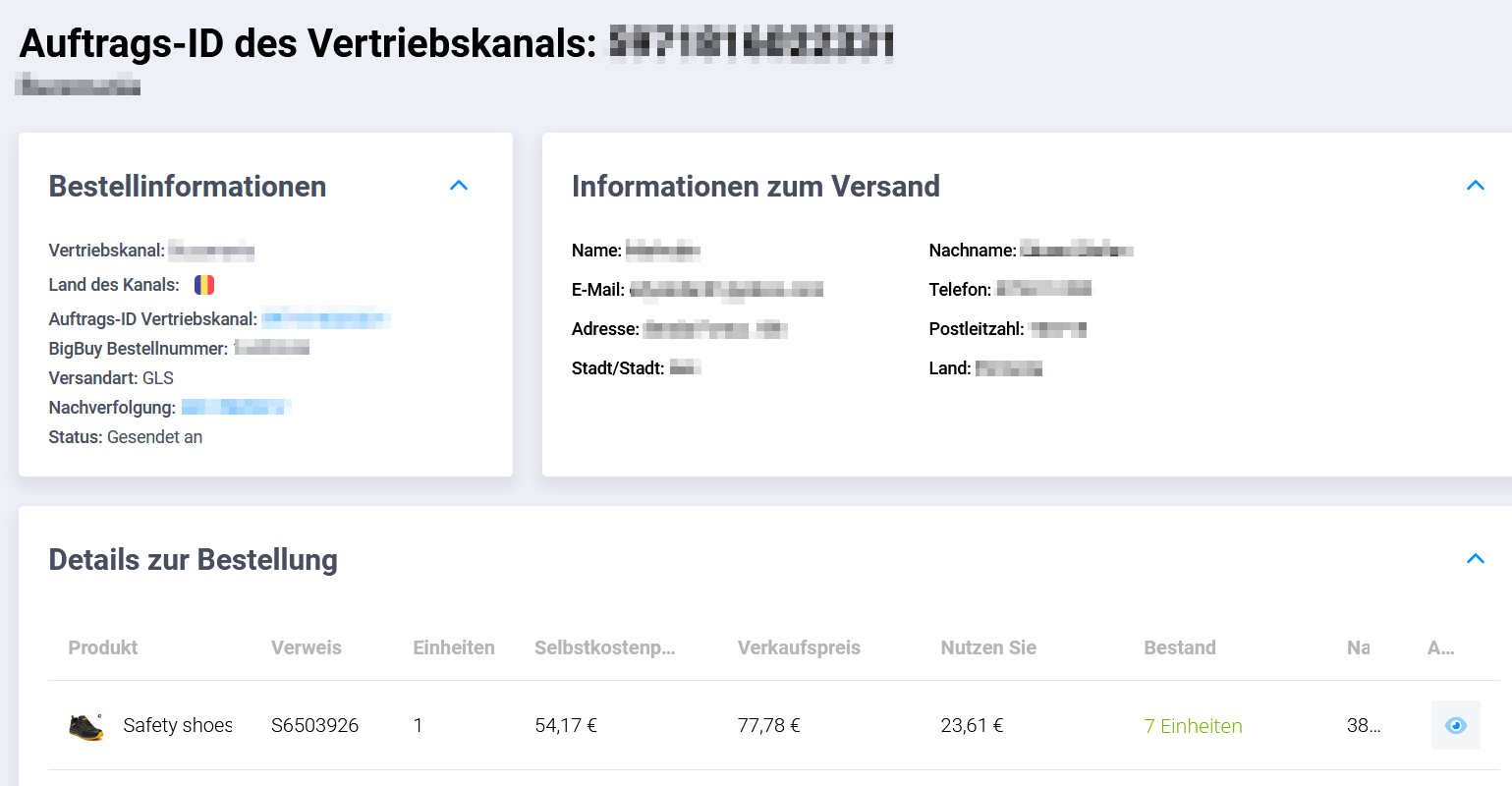The width and height of the screenshot is (1512, 786).
Task: Click the Bestand column header
Action: coord(1180,647)
